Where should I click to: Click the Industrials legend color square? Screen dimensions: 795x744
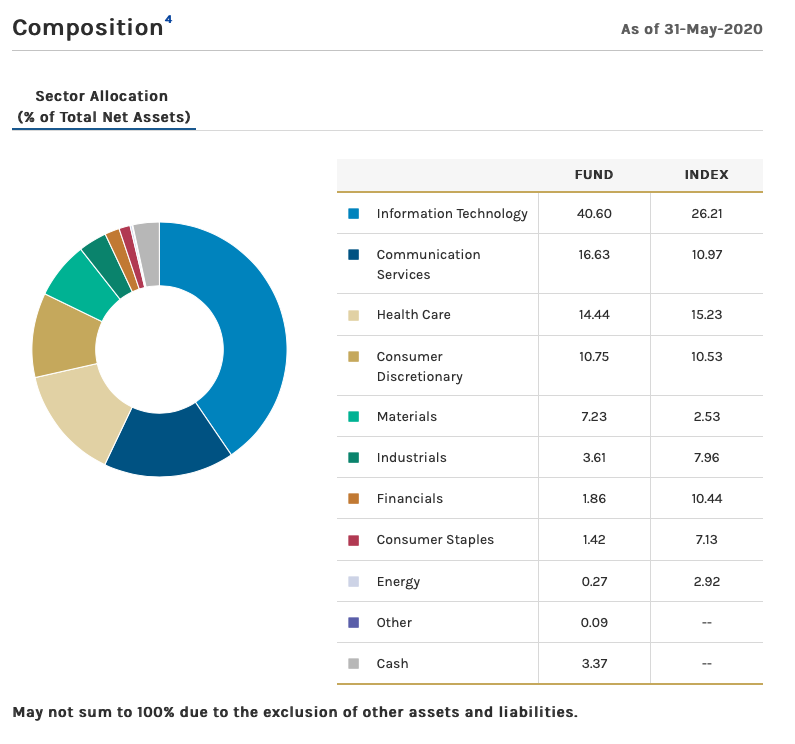pos(353,458)
